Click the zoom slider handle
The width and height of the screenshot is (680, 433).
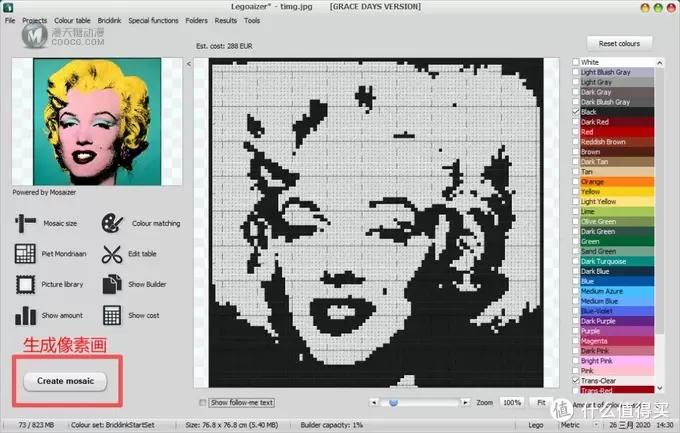coord(393,403)
